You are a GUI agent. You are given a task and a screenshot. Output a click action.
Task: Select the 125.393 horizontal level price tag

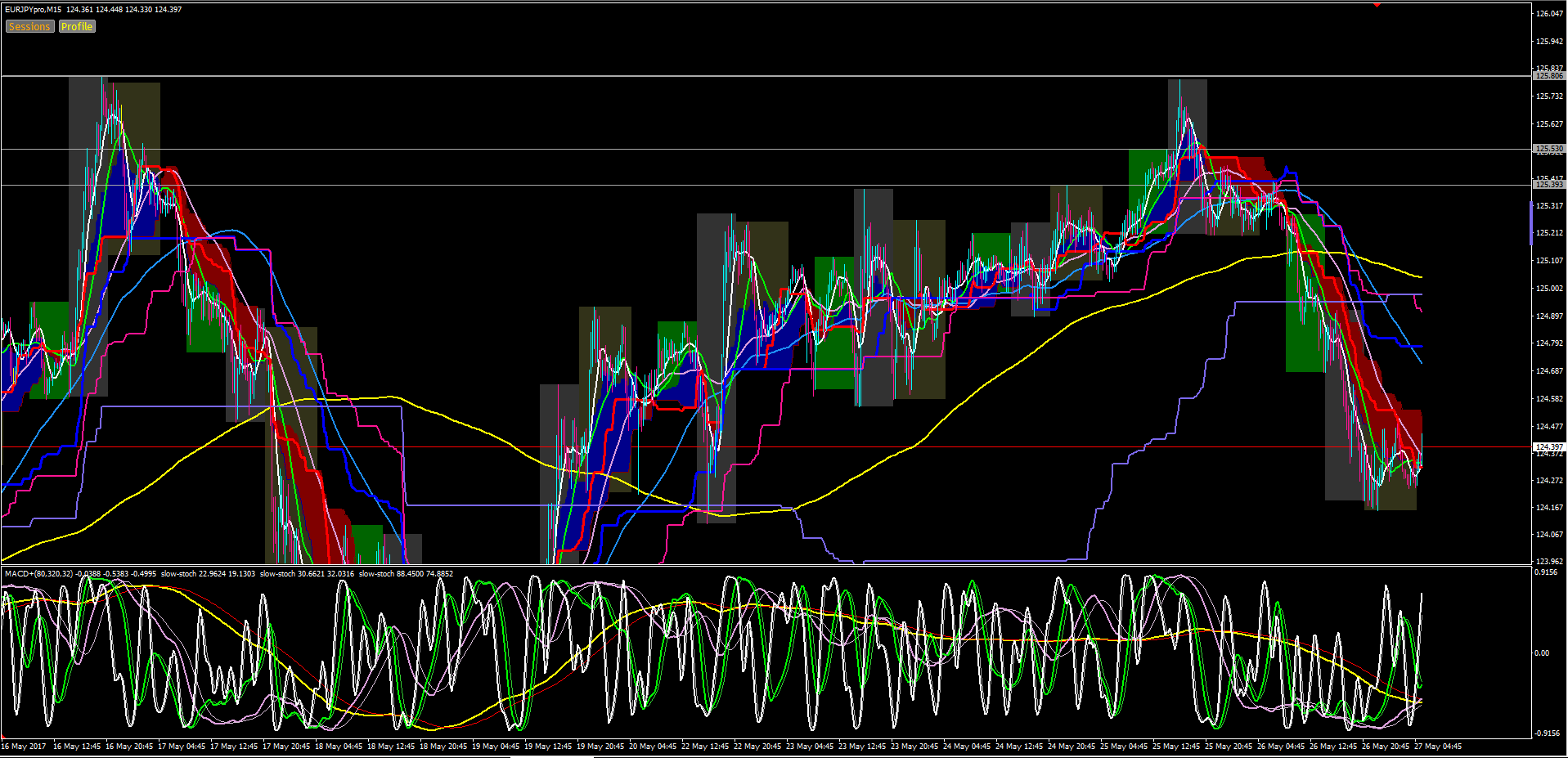pos(1548,185)
